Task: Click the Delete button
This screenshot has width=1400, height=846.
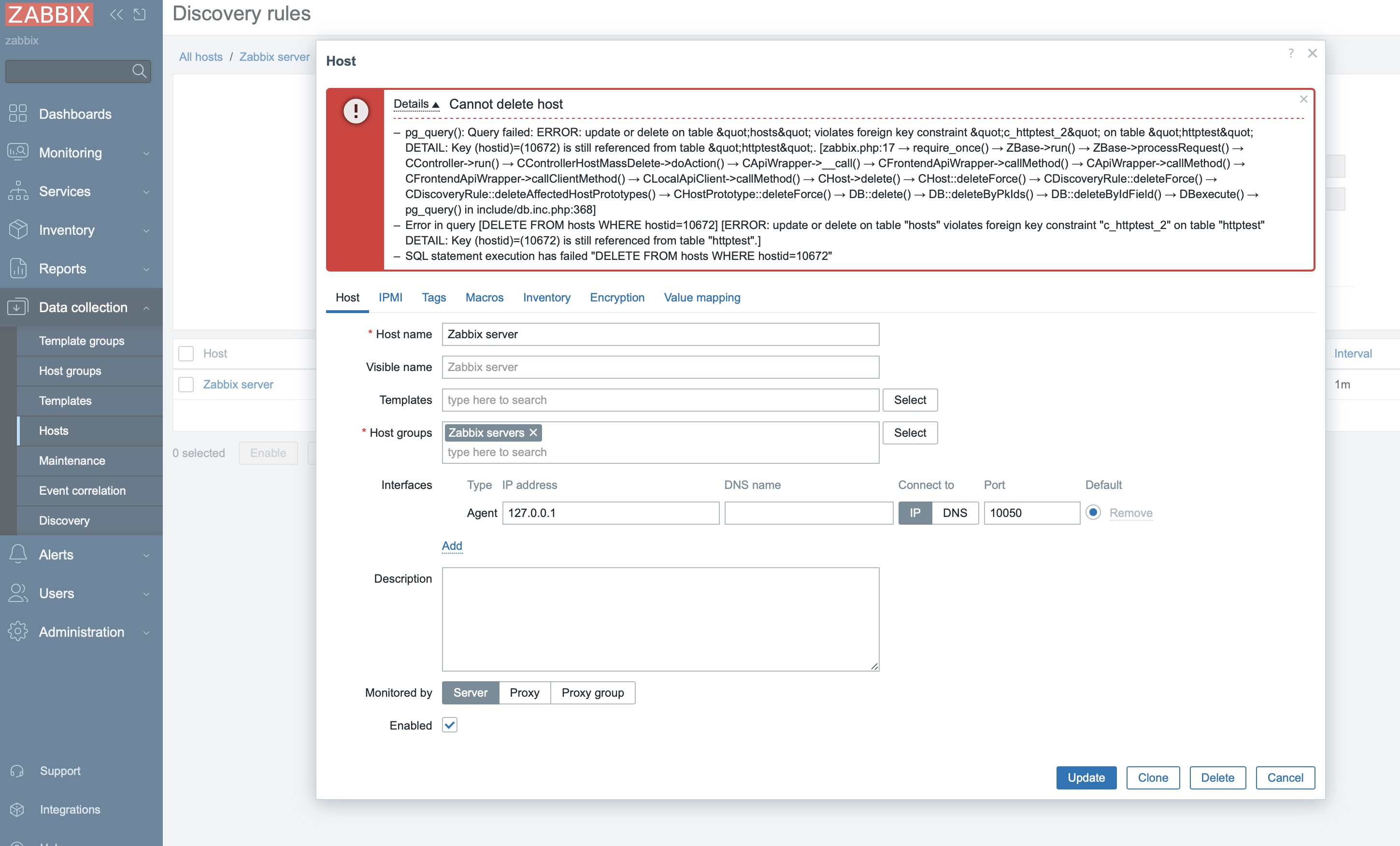Action: tap(1217, 777)
